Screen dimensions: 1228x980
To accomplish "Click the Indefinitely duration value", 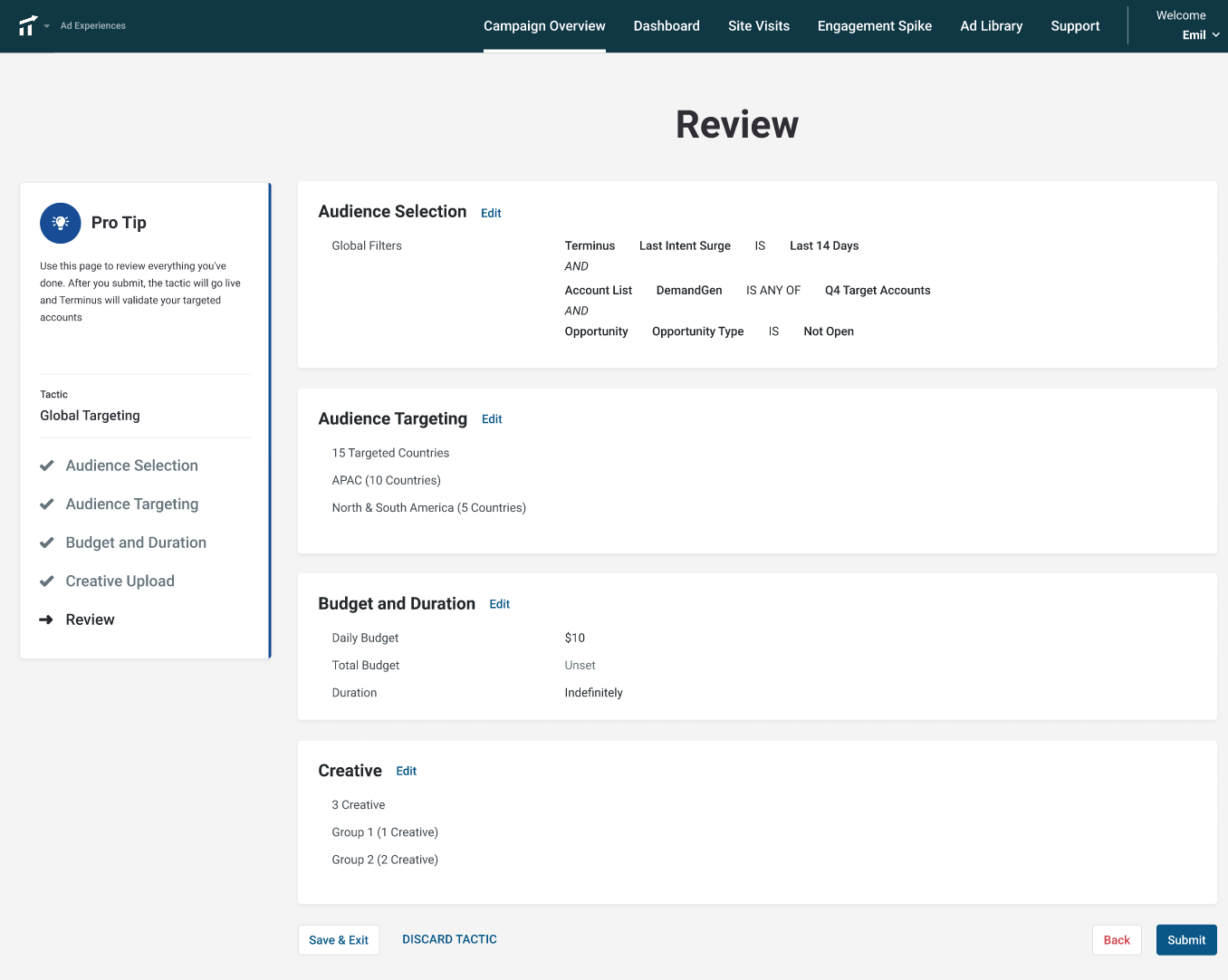I will click(x=594, y=693).
